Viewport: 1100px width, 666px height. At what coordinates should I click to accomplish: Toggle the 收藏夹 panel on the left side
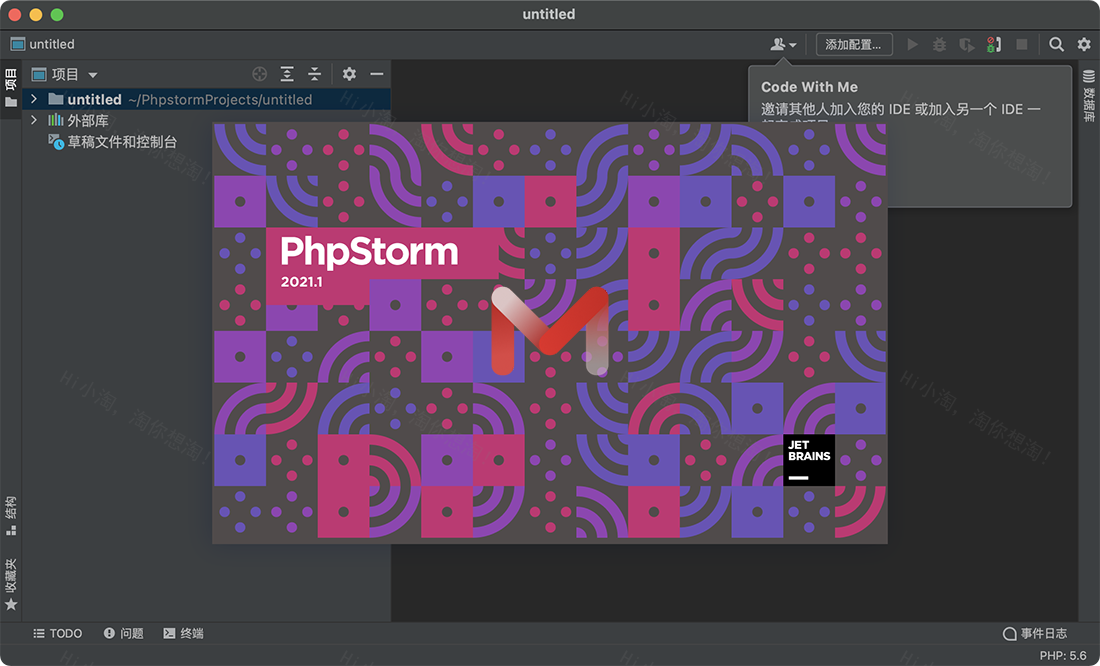coord(11,578)
